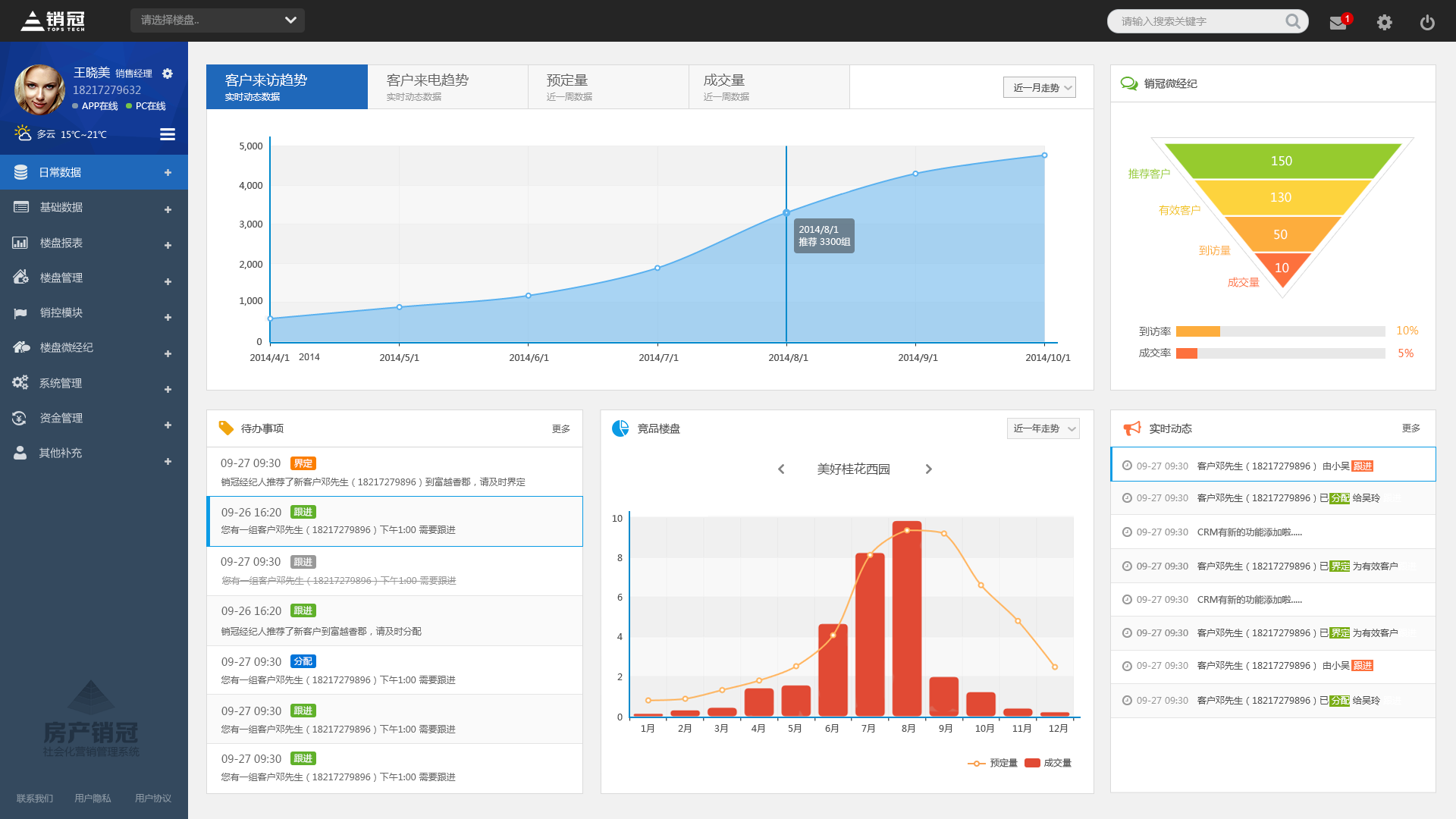Click phone number 18217279632 in profile
The height and width of the screenshot is (819, 1456).
click(x=107, y=90)
